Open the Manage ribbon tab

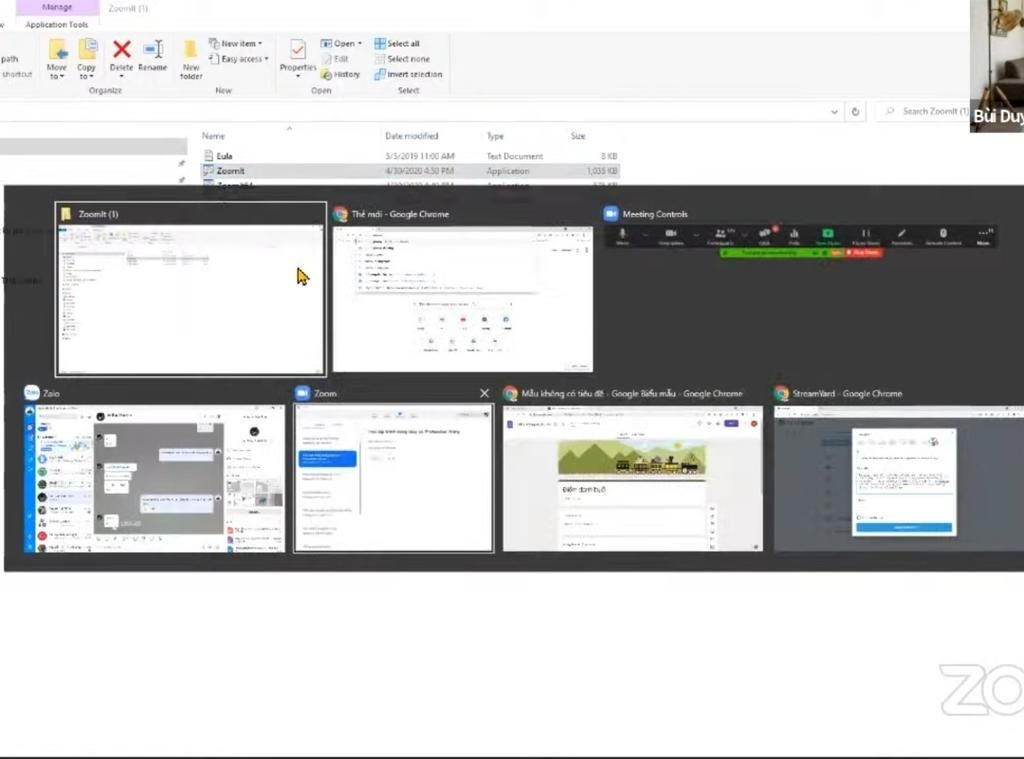point(57,7)
